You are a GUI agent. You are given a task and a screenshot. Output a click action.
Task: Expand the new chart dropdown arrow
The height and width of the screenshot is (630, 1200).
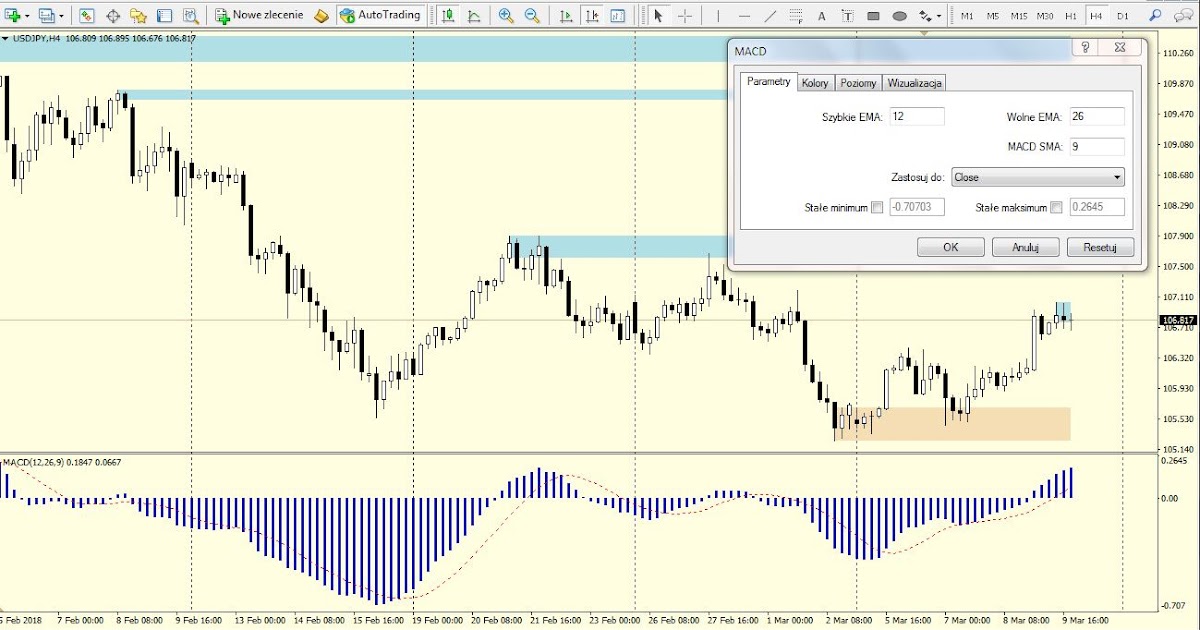tap(28, 16)
